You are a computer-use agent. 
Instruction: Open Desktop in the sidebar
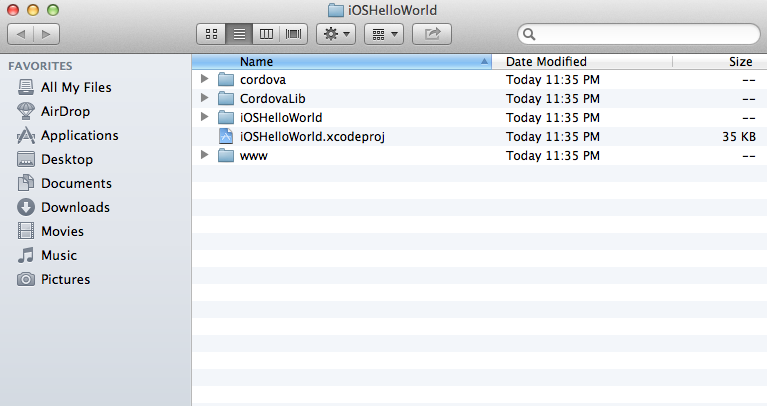67,159
